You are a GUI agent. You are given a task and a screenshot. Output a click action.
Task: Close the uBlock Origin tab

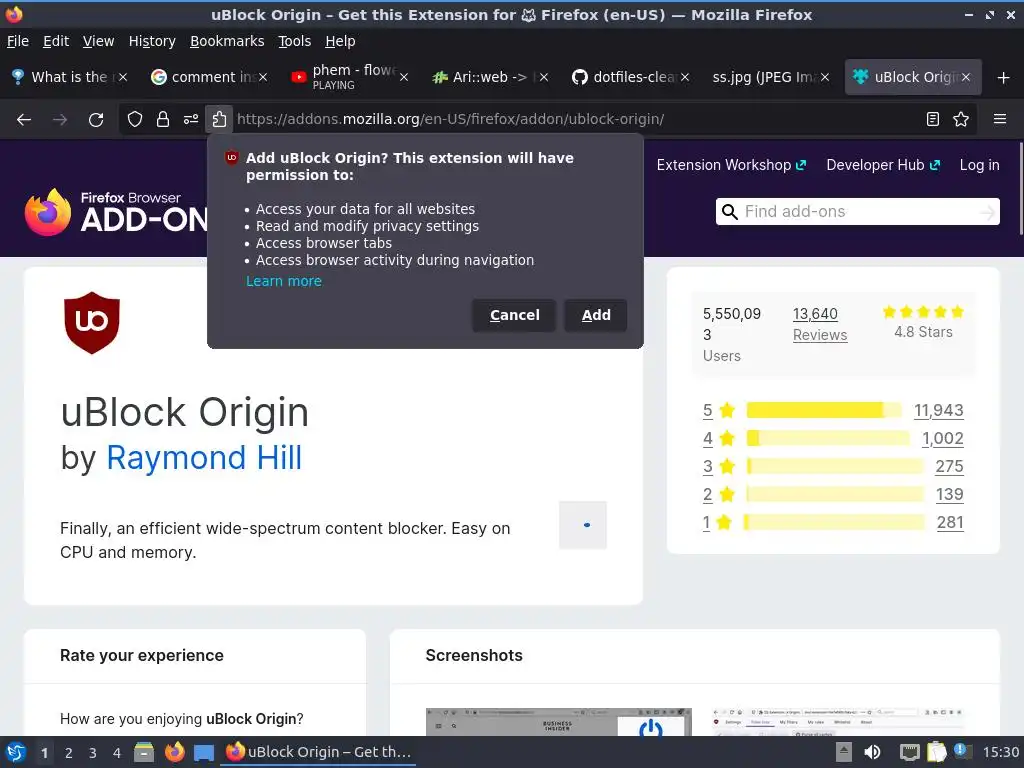tap(966, 77)
